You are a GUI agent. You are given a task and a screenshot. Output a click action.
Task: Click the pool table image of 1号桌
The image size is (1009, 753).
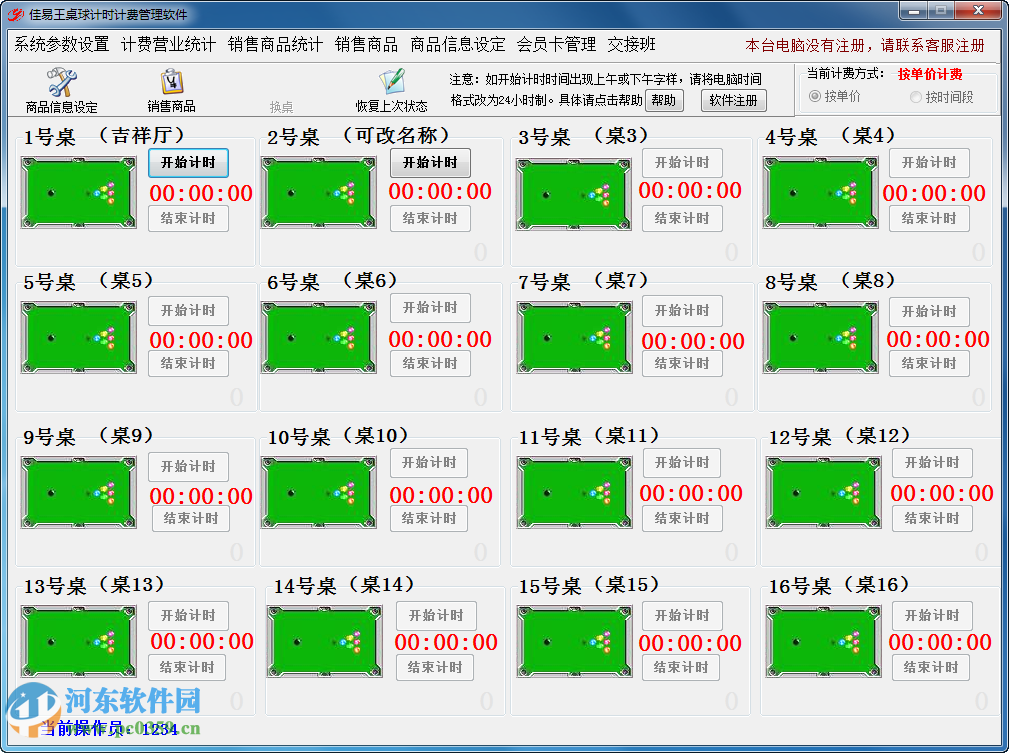(x=78, y=191)
